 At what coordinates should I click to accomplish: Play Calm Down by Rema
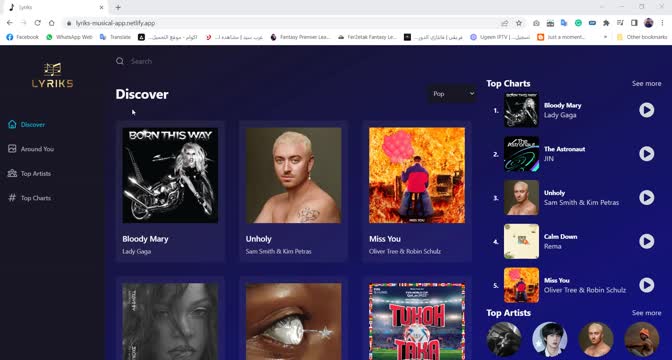click(x=646, y=241)
